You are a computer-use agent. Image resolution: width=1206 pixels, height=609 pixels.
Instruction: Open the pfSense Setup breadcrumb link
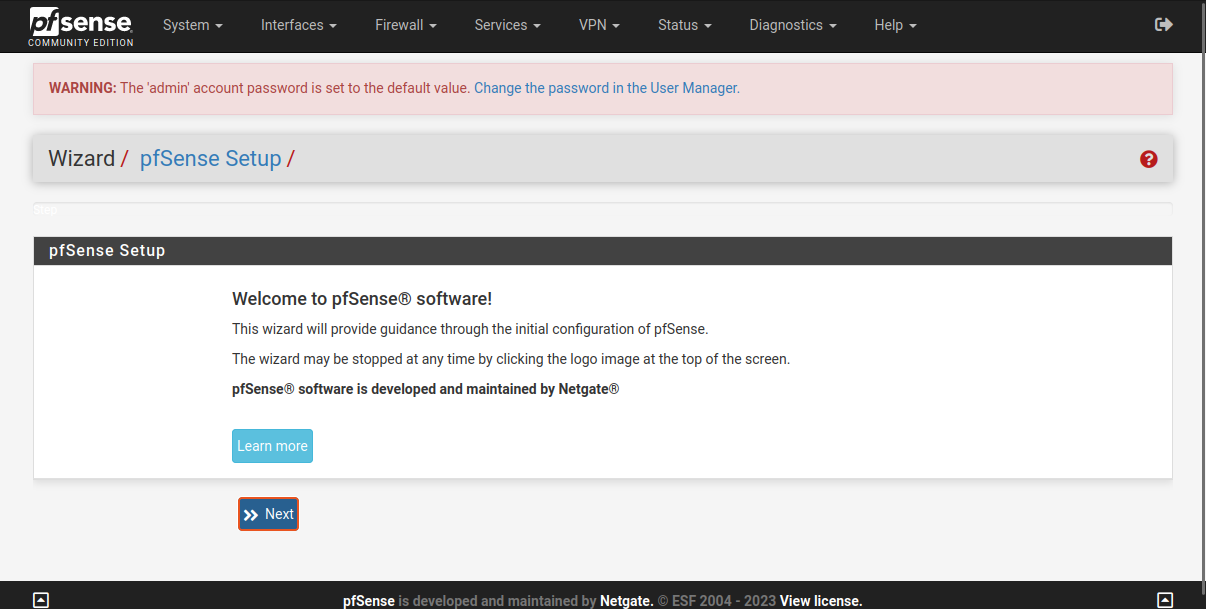210,158
